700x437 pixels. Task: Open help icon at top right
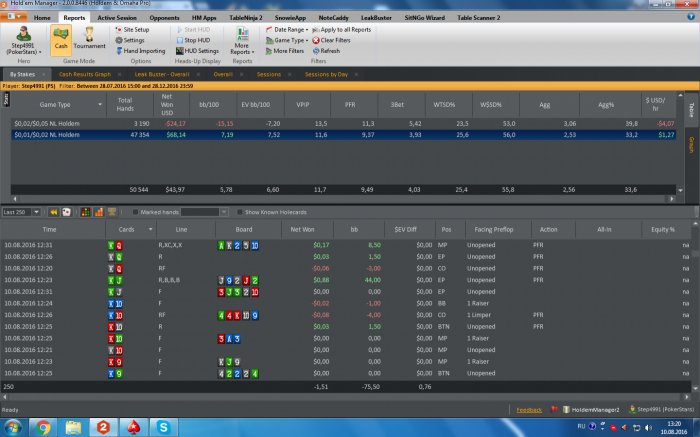tap(691, 17)
